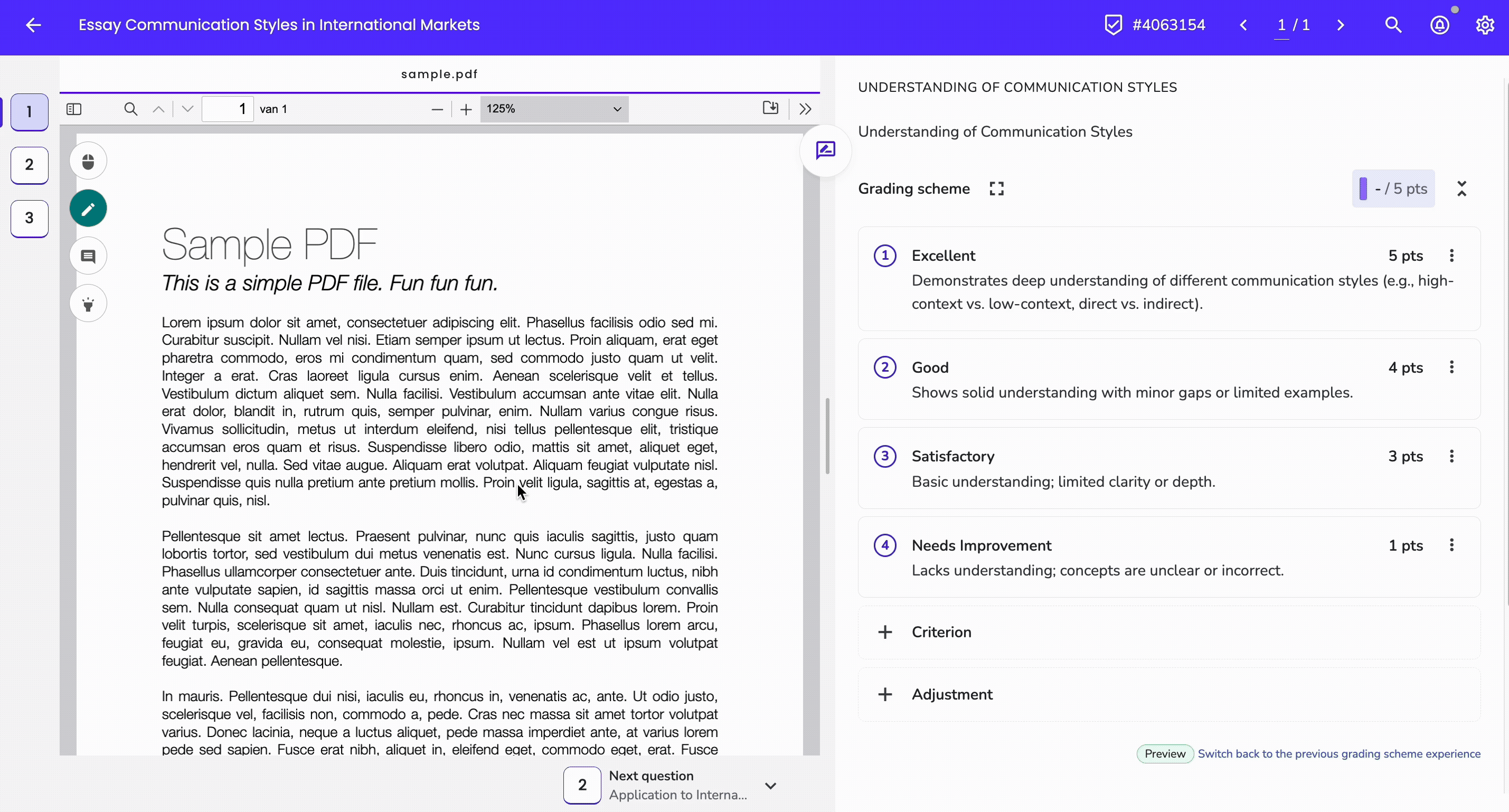
Task: Click the score field - / 5 pts
Action: coord(1393,188)
